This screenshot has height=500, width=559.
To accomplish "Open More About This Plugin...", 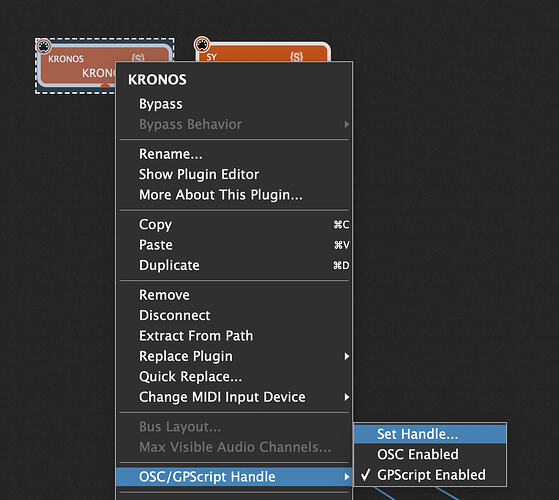I will (x=234, y=195).
